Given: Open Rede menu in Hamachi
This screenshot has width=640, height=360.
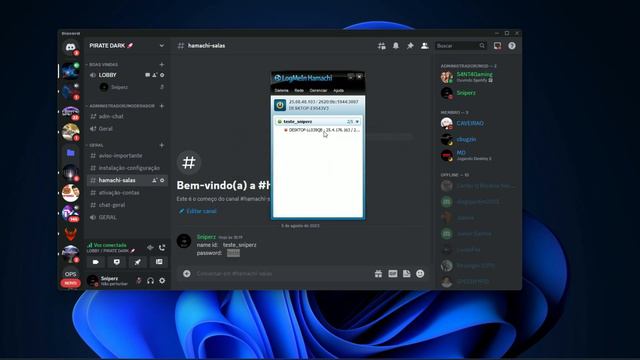Looking at the screenshot, I should coord(299,91).
